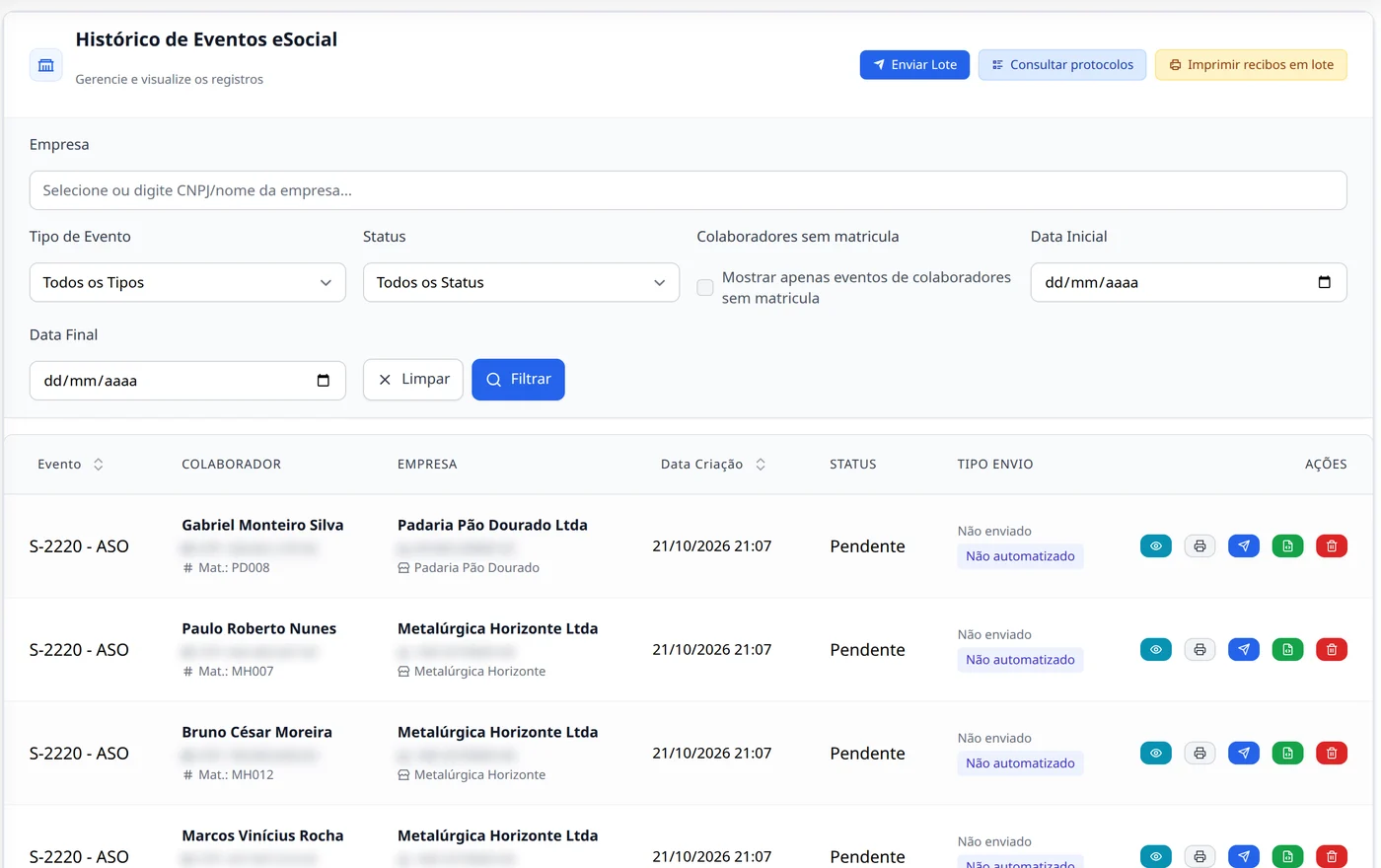Viewport: 1381px width, 868px height.
Task: Send event for Gabriel Monteiro Silva
Action: coord(1244,545)
